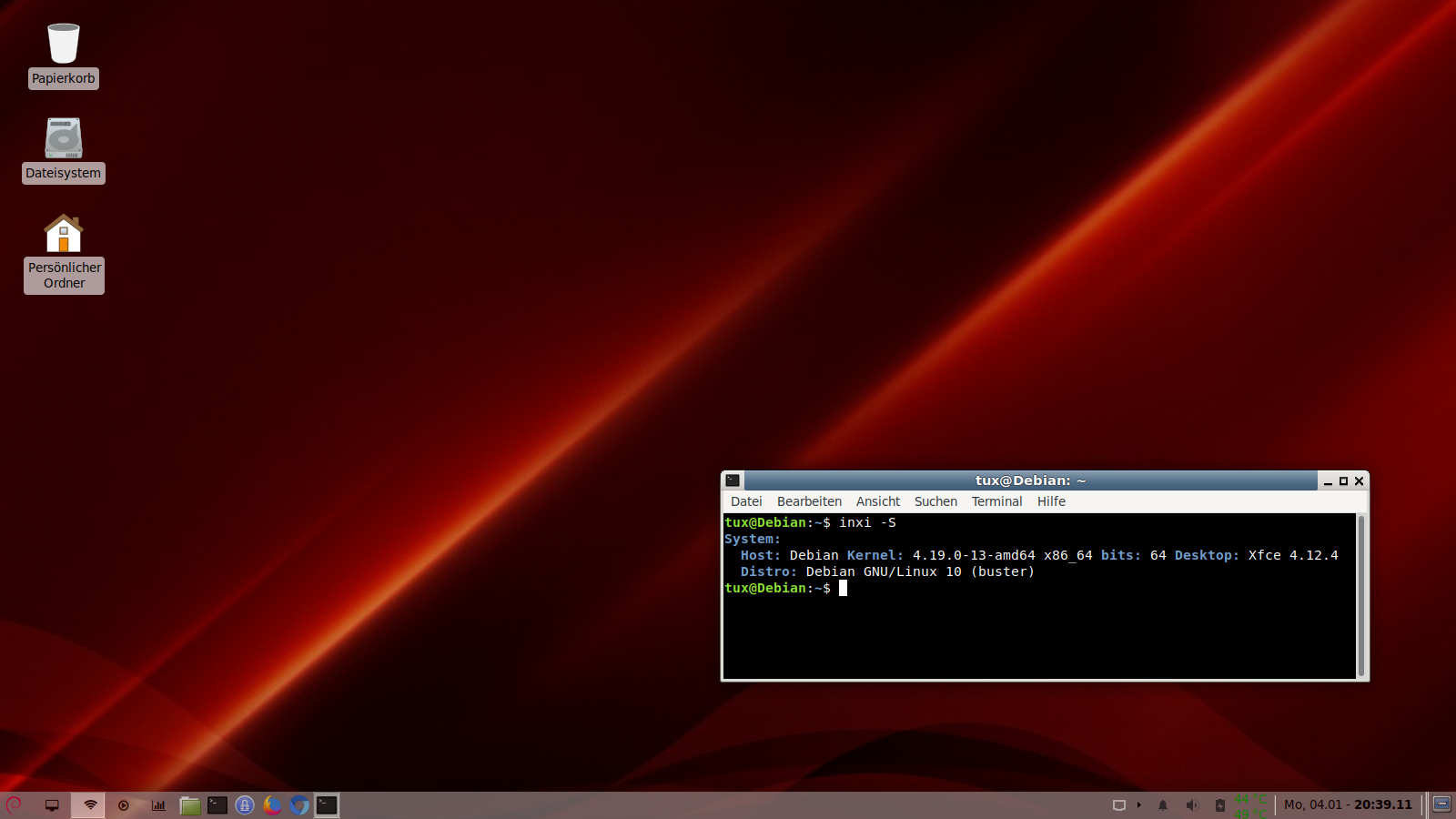Minimize the tux@Debian terminal window
The height and width of the screenshot is (819, 1456).
coord(1328,481)
